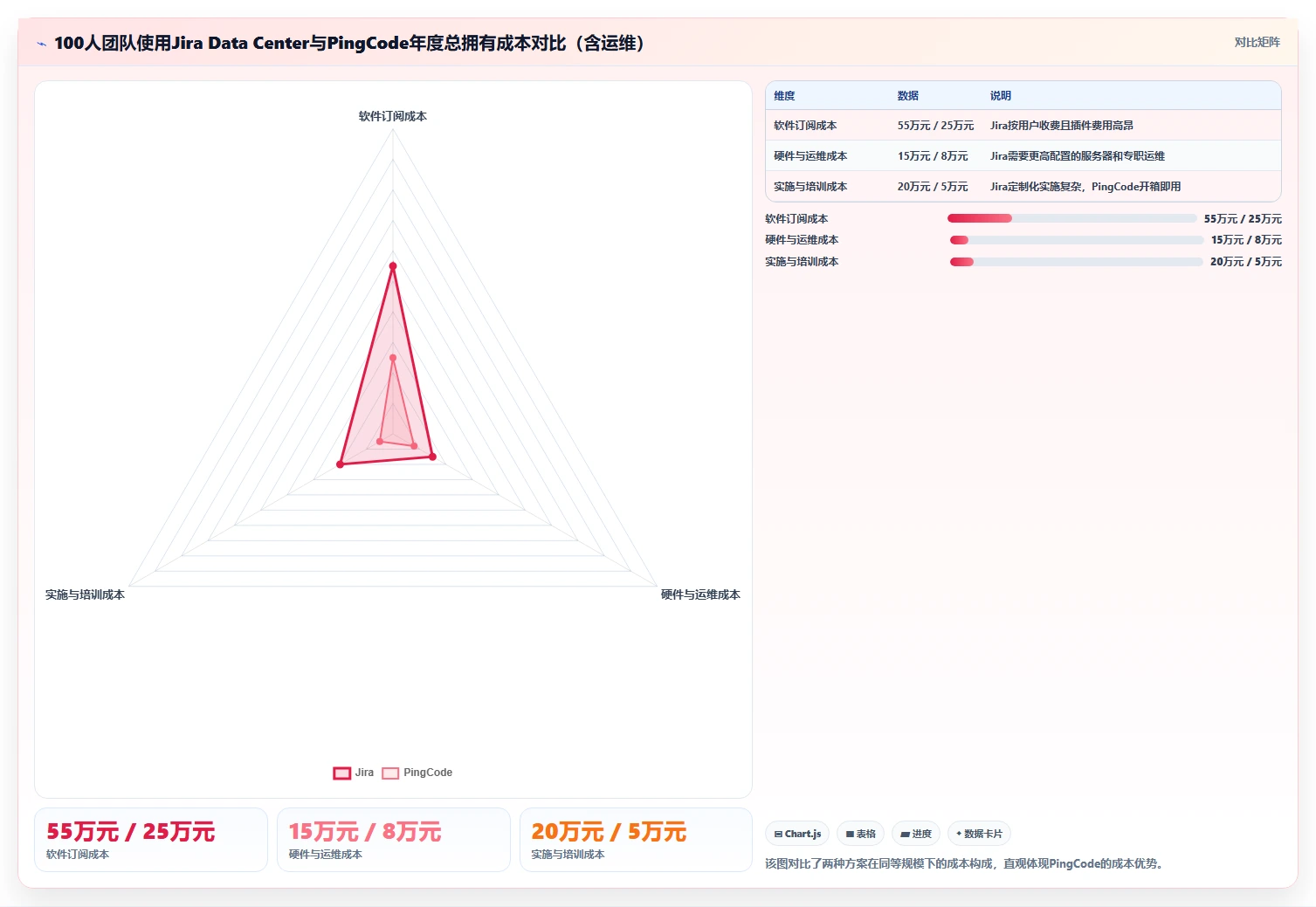Screen dimensions: 1316x907
Task: Click the 对比矩阵 label in header
Action: pyautogui.click(x=1257, y=42)
